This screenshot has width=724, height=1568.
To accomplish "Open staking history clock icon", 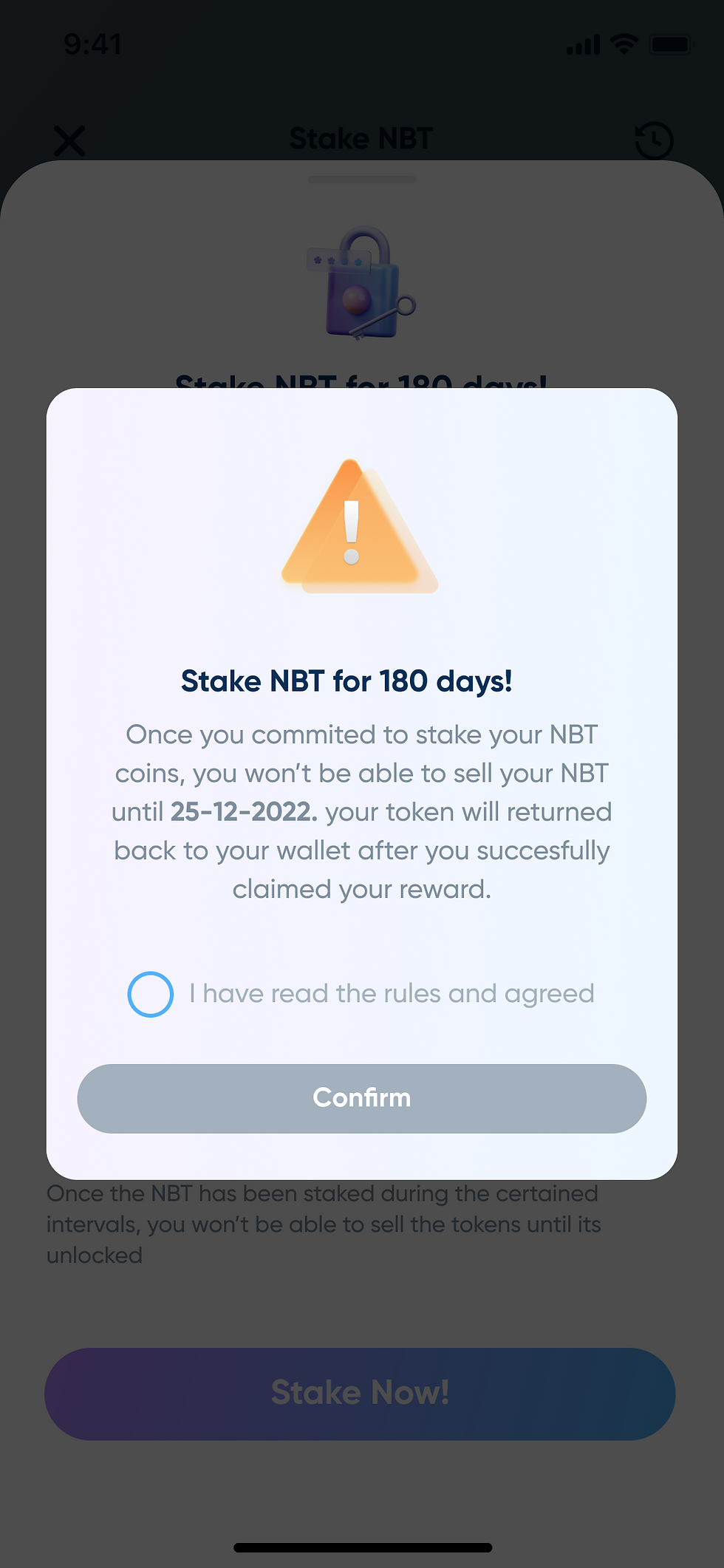I will [654, 140].
